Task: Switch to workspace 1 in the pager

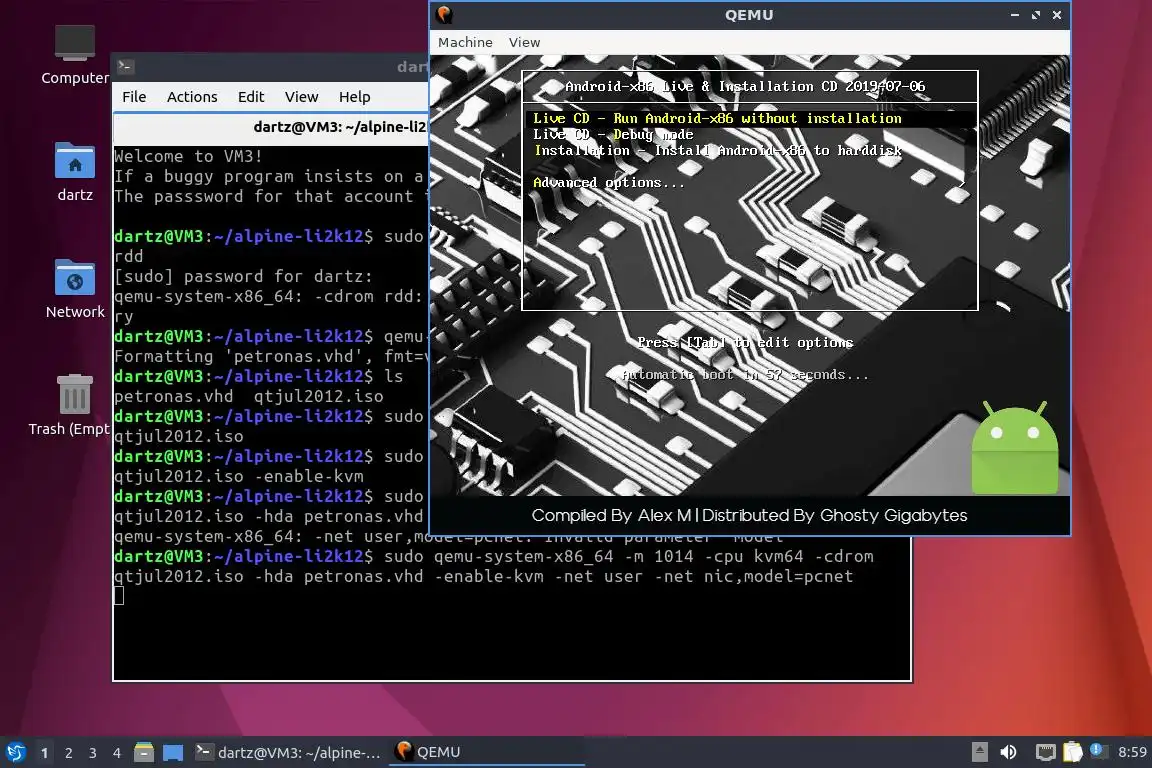Action: click(44, 753)
